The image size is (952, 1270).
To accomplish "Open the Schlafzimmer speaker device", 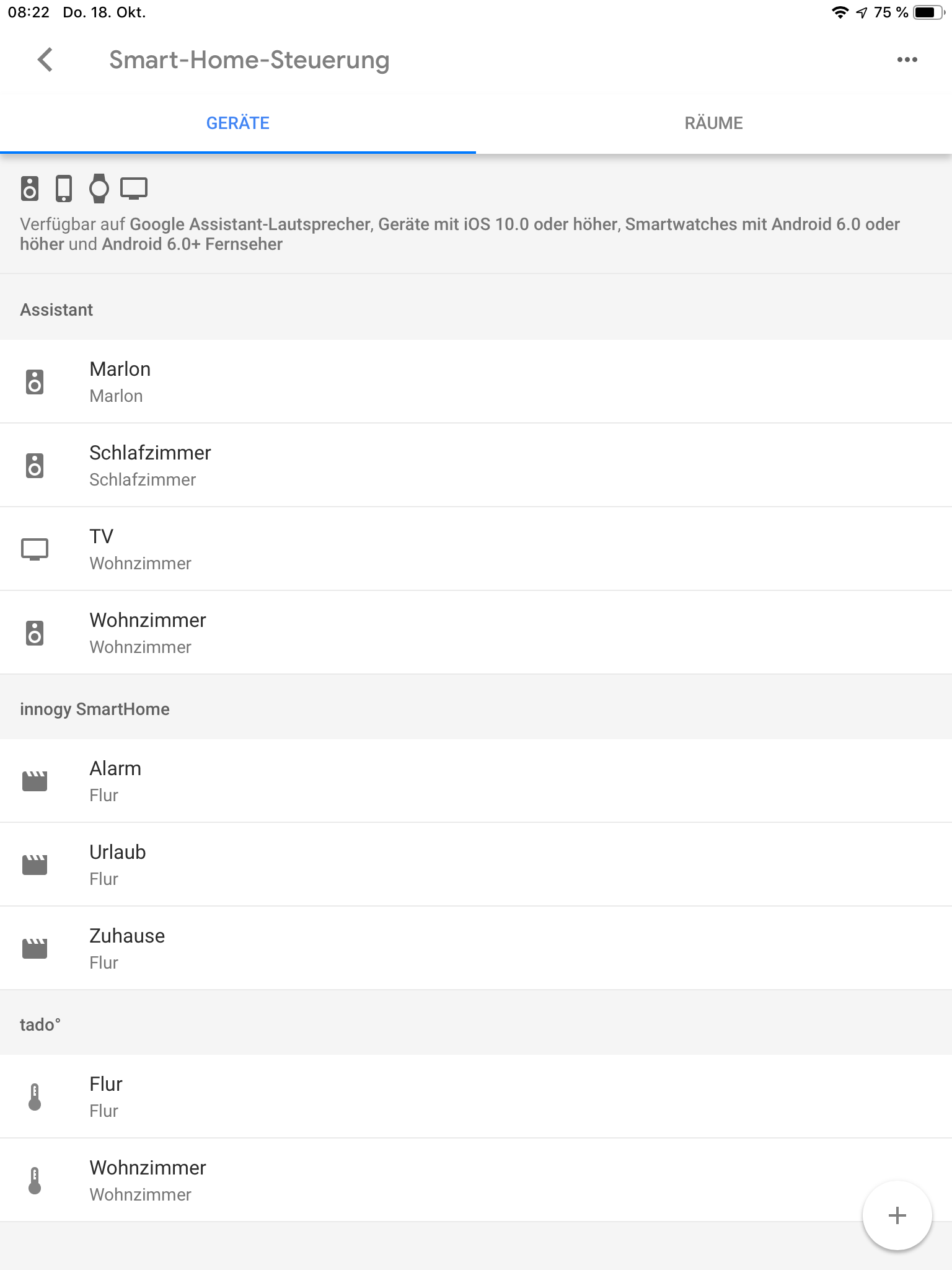I will point(151,465).
